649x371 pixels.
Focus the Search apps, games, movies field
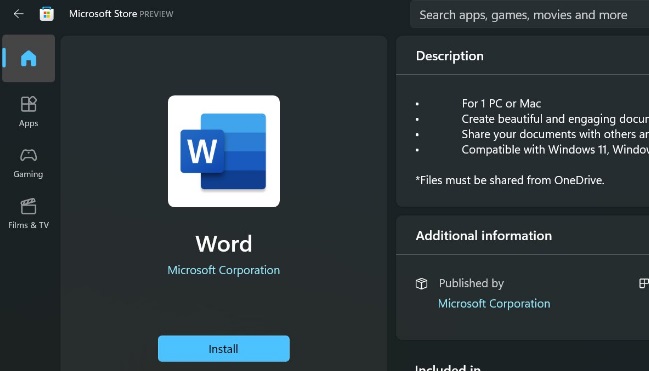530,15
